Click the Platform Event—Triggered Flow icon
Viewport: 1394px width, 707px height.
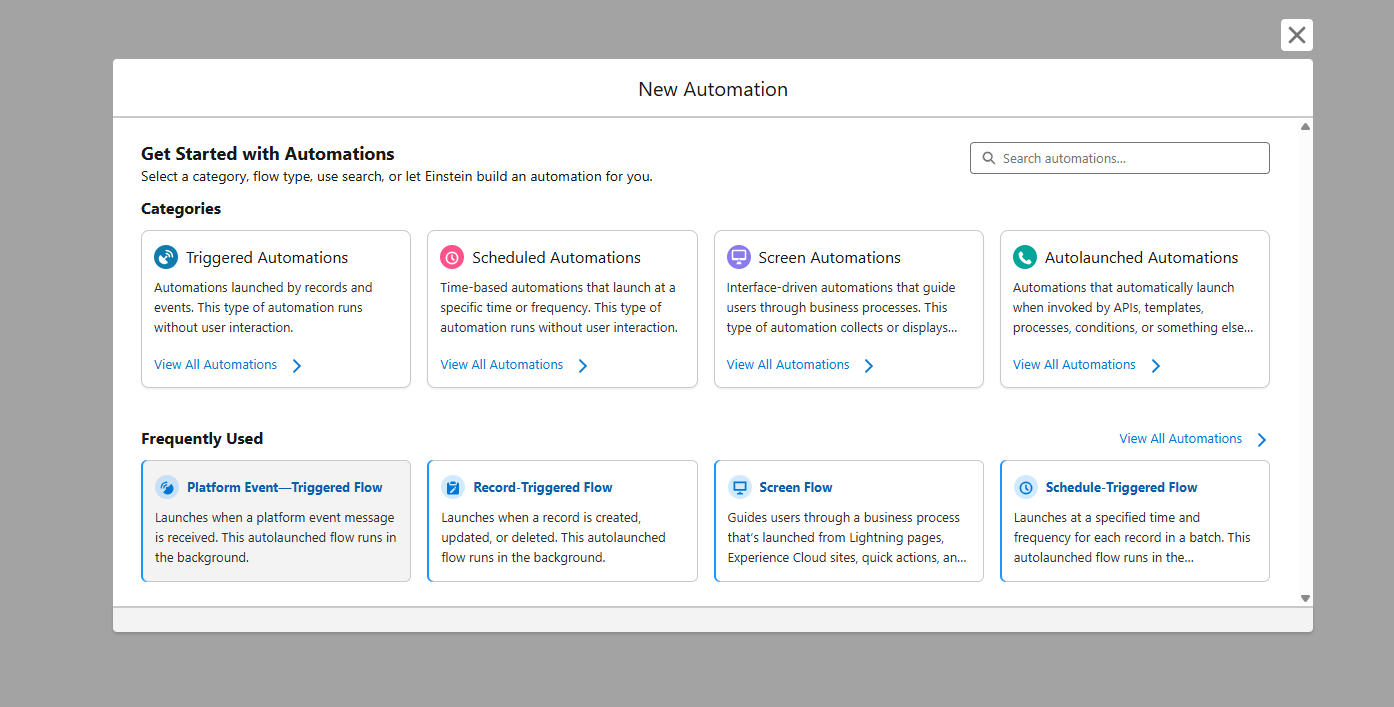point(167,487)
